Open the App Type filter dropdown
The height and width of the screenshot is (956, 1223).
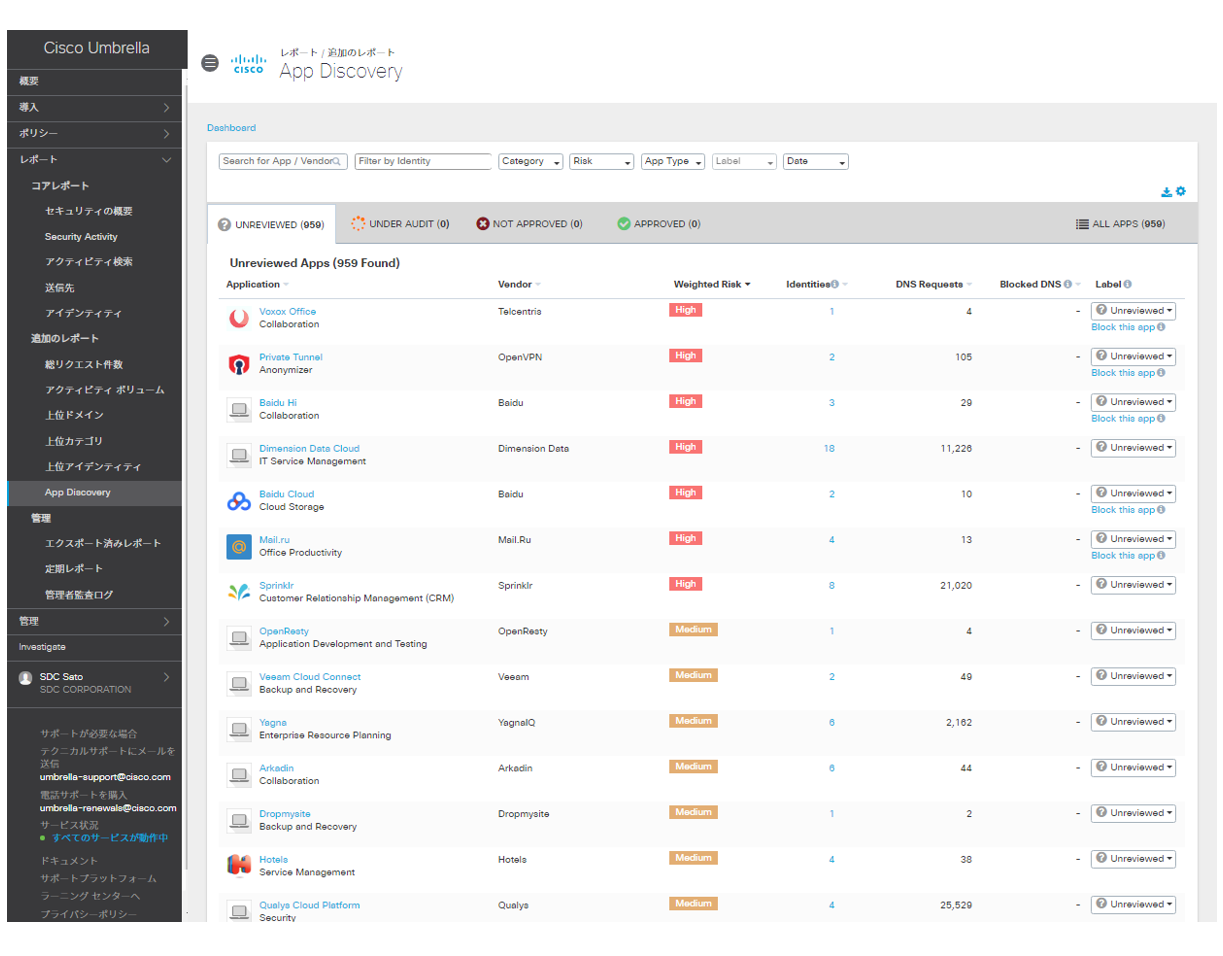(673, 161)
